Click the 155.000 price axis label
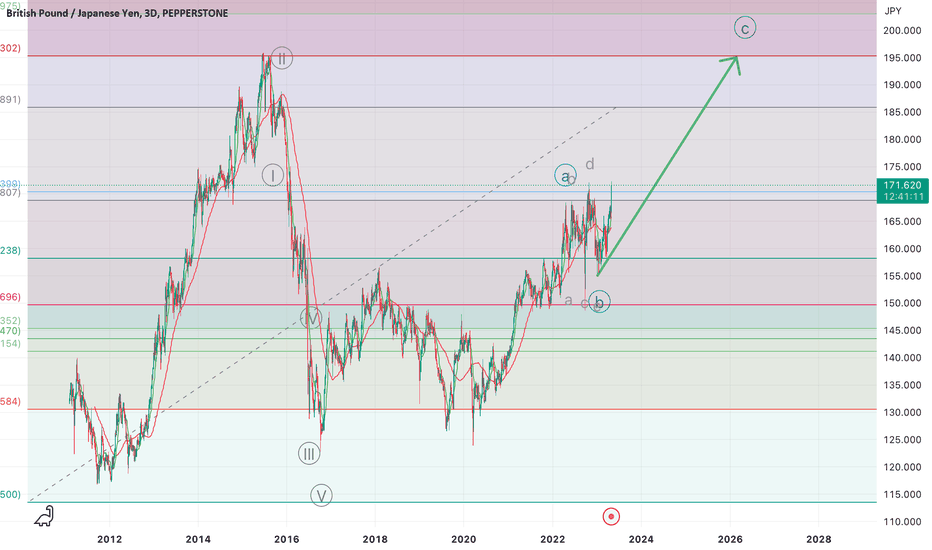The image size is (932, 550). pos(902,276)
